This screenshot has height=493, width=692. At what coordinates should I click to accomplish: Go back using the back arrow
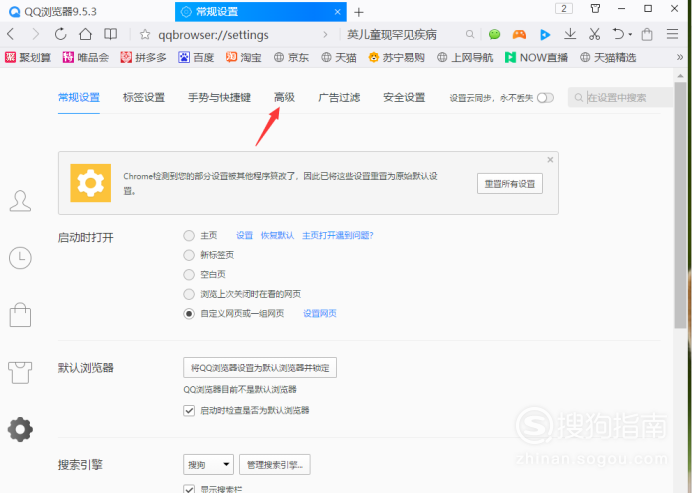[11, 34]
